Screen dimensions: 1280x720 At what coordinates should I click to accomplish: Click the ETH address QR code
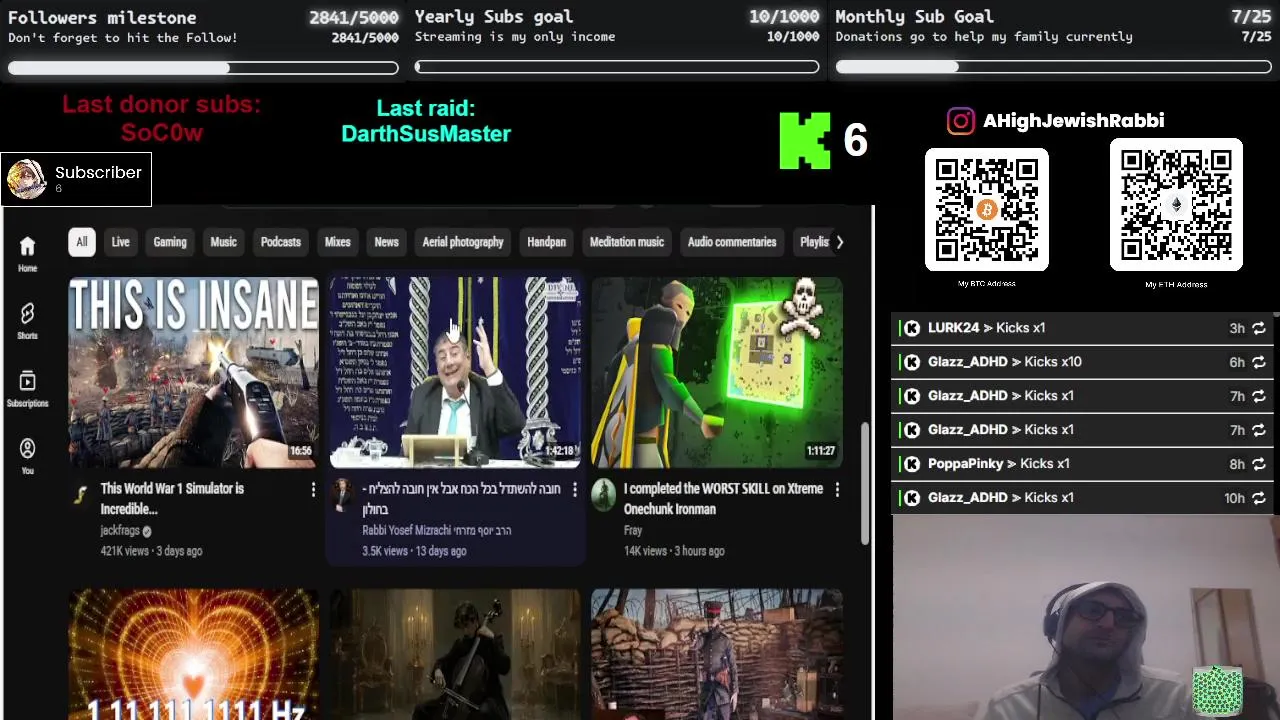(x=1176, y=205)
